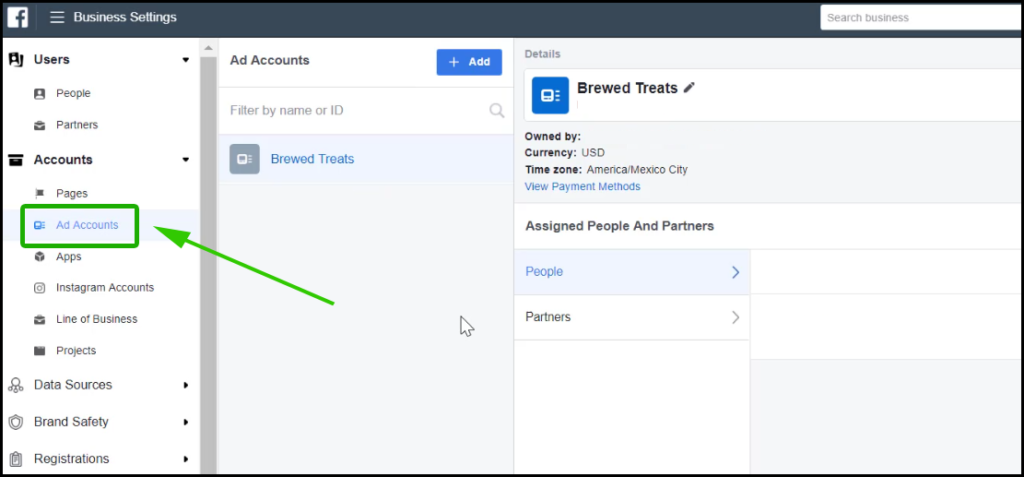
Task: Click the Registrations clipboard icon
Action: pyautogui.click(x=16, y=459)
